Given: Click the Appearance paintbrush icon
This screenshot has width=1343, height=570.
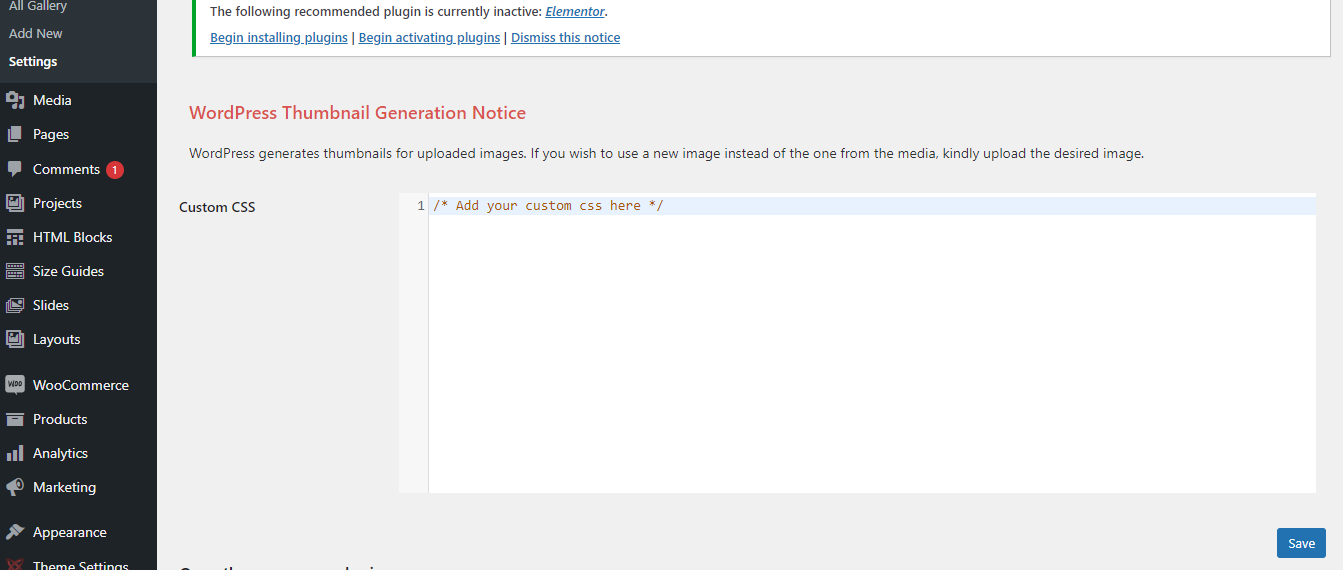Looking at the screenshot, I should click(x=15, y=532).
